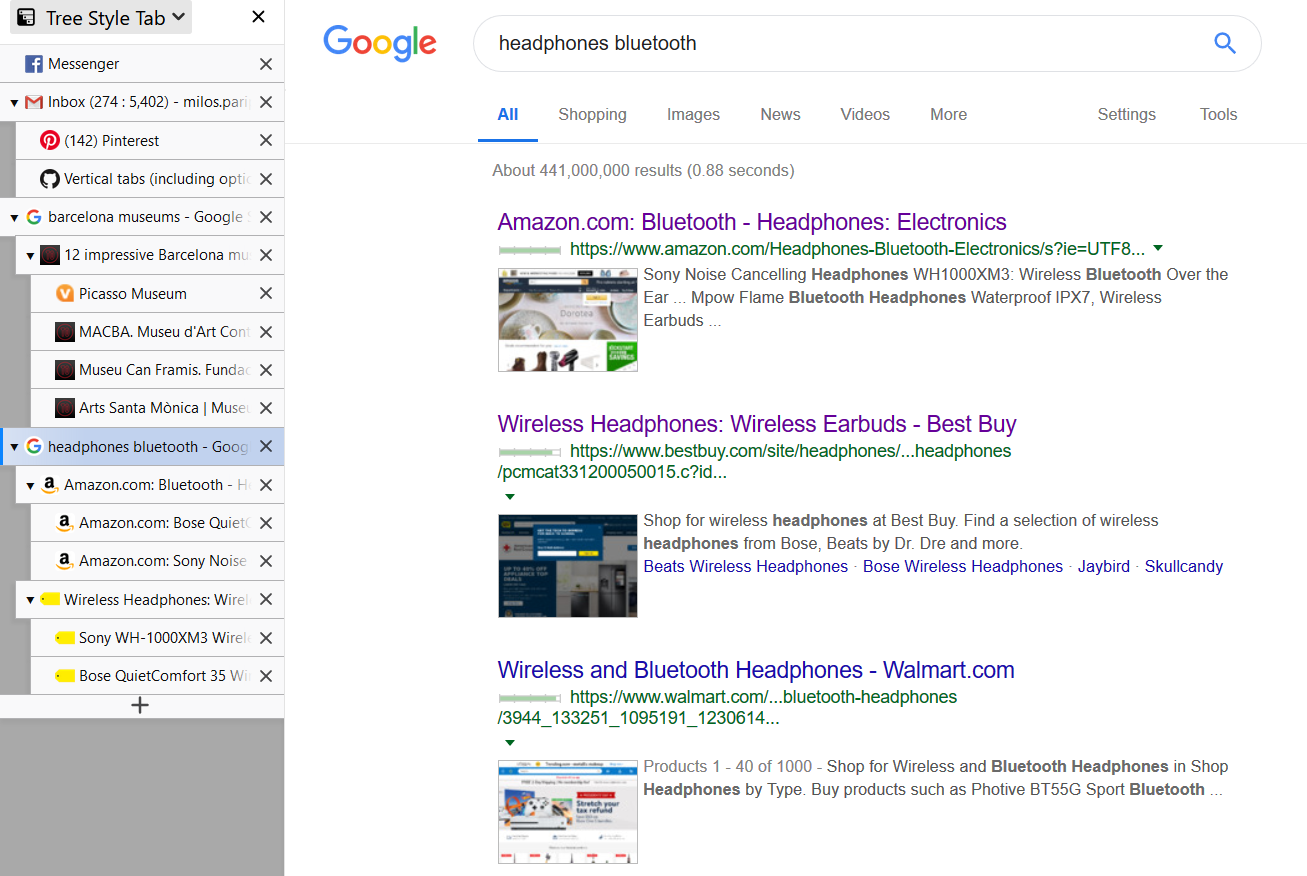Screen dimensions: 1307x876
Task: Open the All search results tab
Action: (508, 114)
